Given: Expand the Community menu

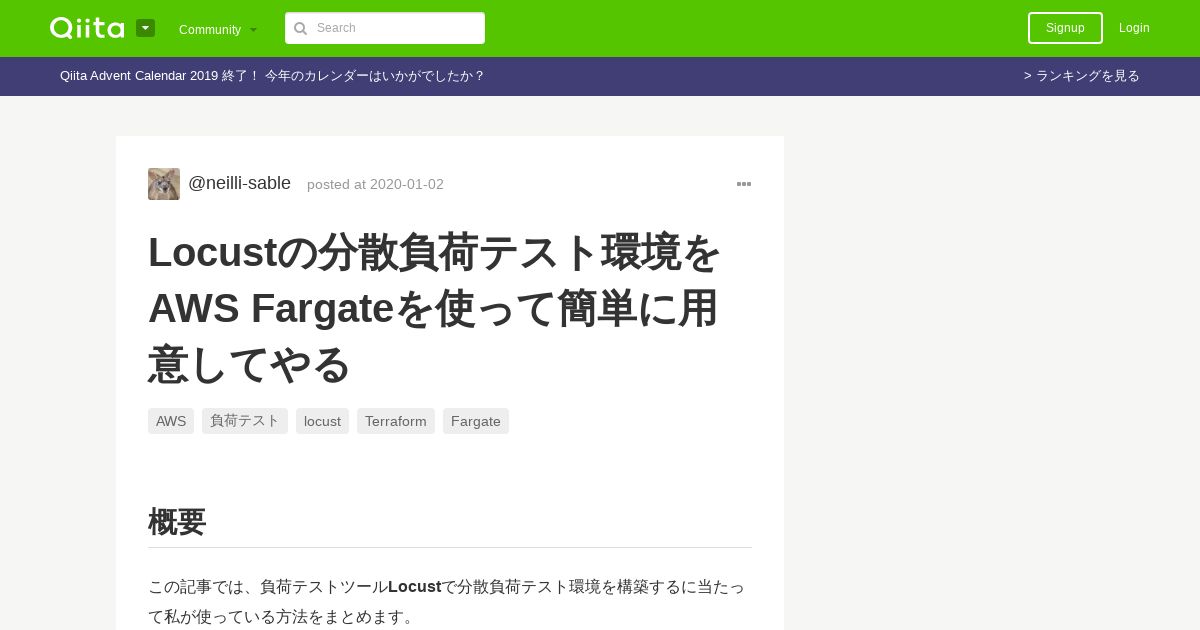Looking at the screenshot, I should click(218, 29).
